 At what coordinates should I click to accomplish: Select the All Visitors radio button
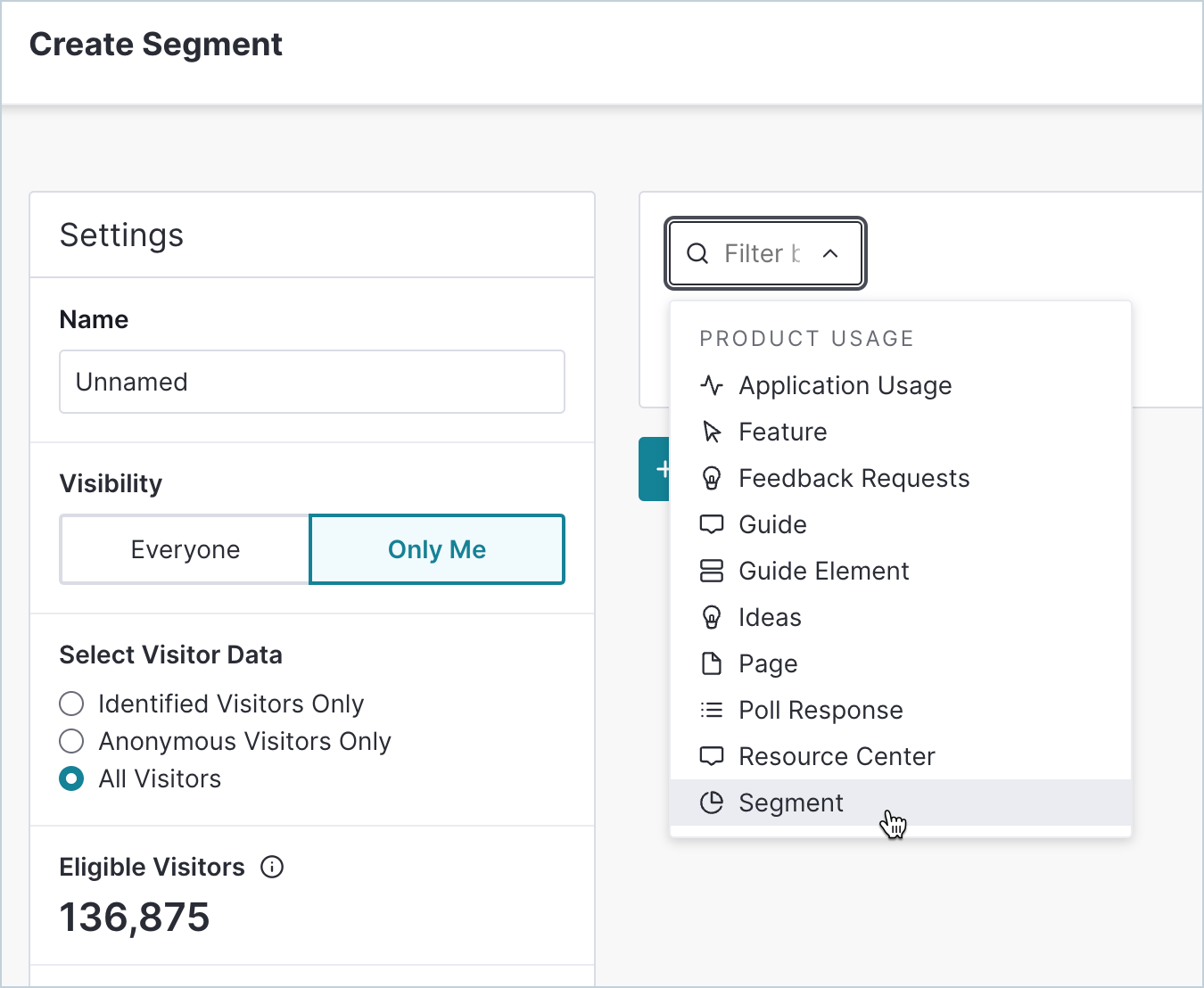point(71,778)
